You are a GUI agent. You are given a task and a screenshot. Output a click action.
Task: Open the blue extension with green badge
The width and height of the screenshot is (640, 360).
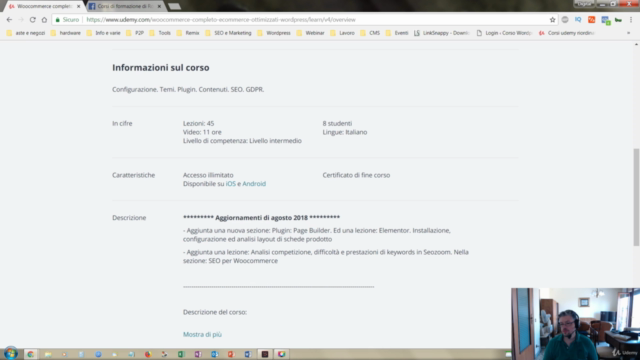pos(605,20)
